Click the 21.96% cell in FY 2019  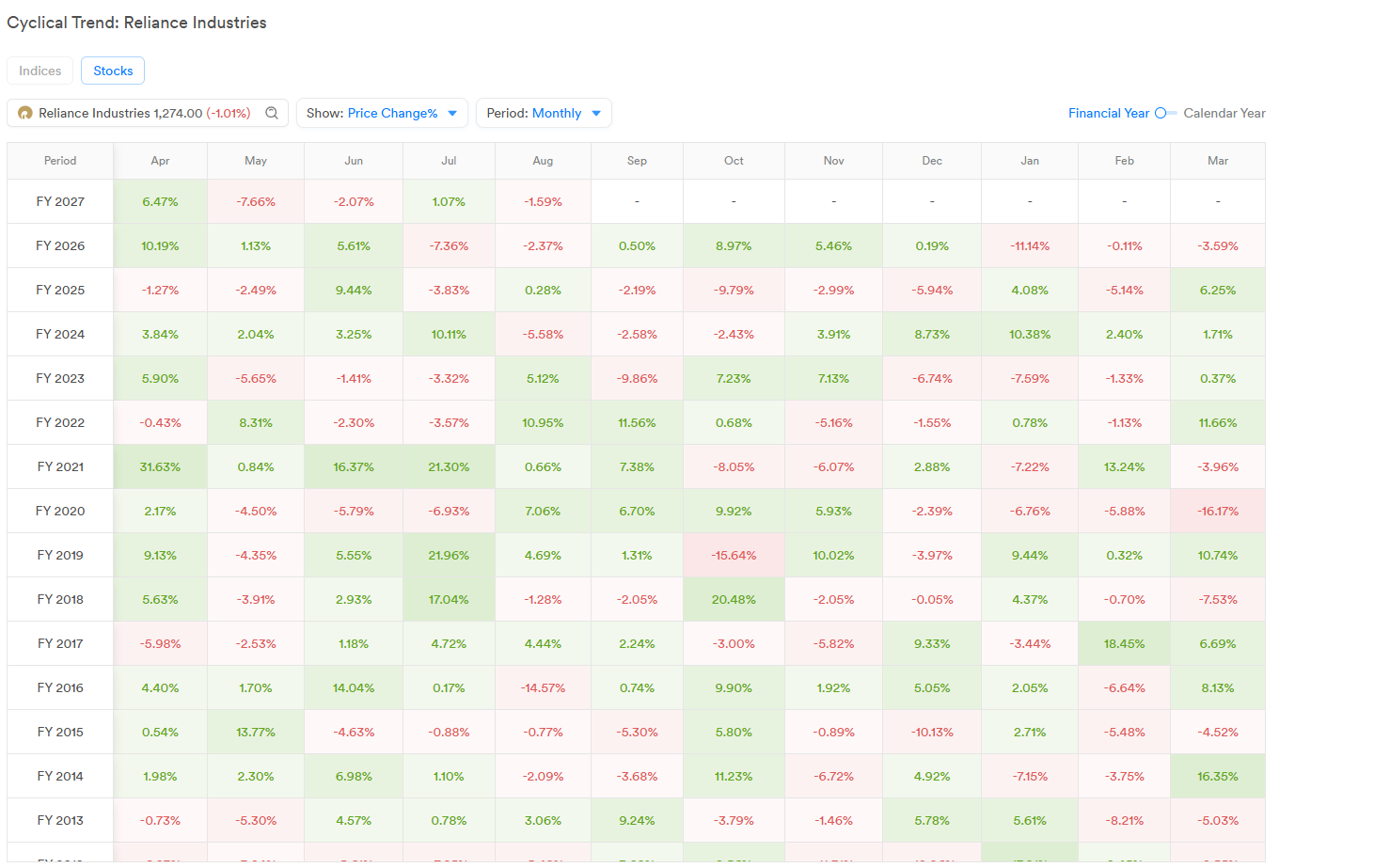click(450, 555)
